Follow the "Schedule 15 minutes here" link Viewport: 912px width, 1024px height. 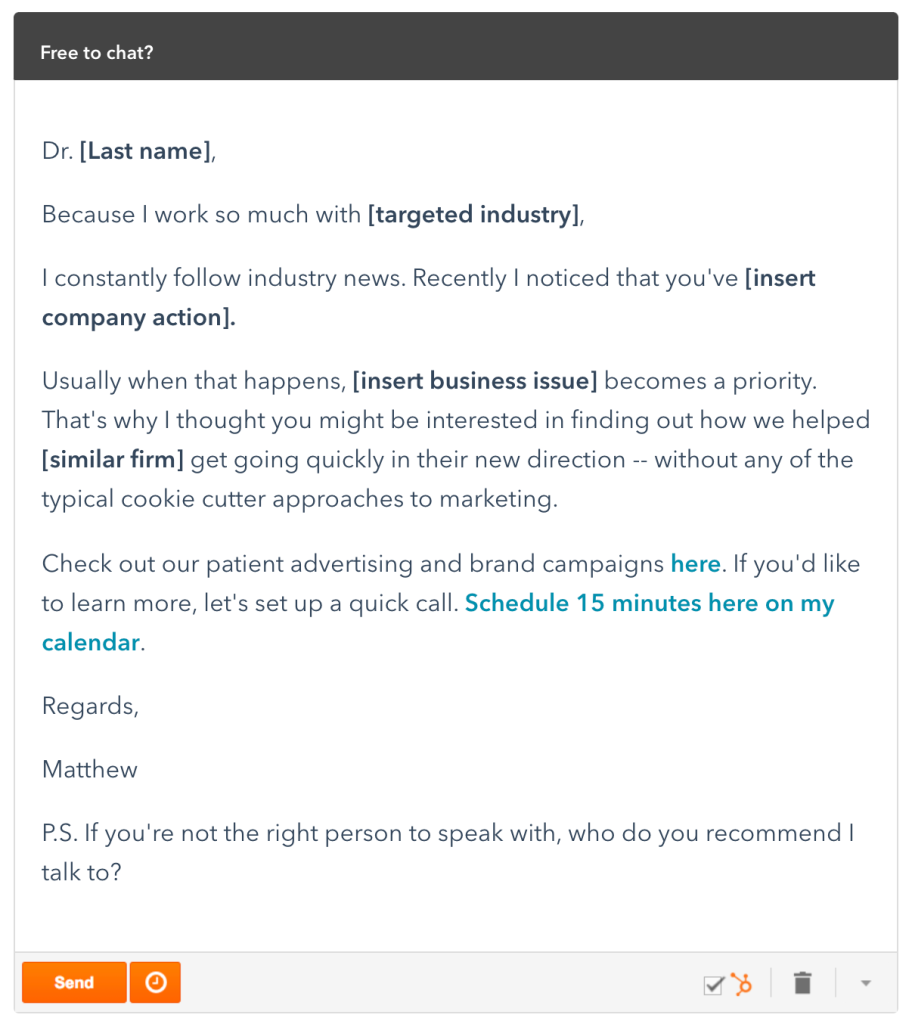click(x=649, y=604)
